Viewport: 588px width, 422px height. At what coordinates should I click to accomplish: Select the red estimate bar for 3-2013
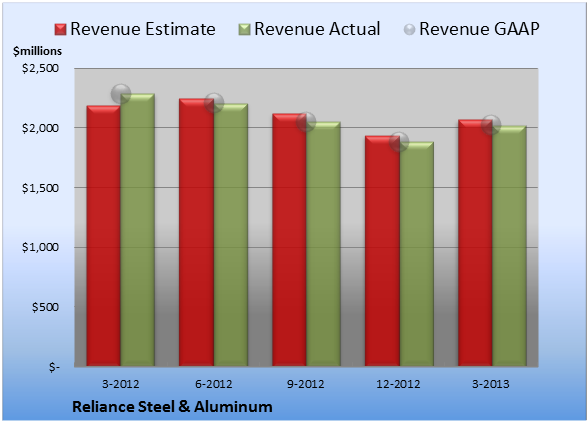475,243
